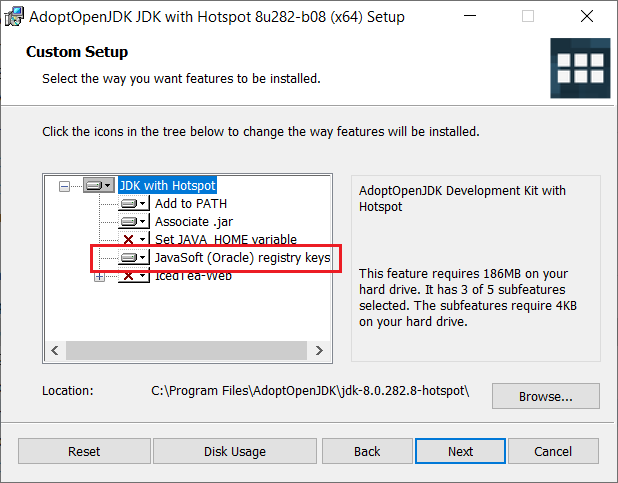Select the Add to PATH feature label
Image resolution: width=618 pixels, height=483 pixels.
[191, 203]
